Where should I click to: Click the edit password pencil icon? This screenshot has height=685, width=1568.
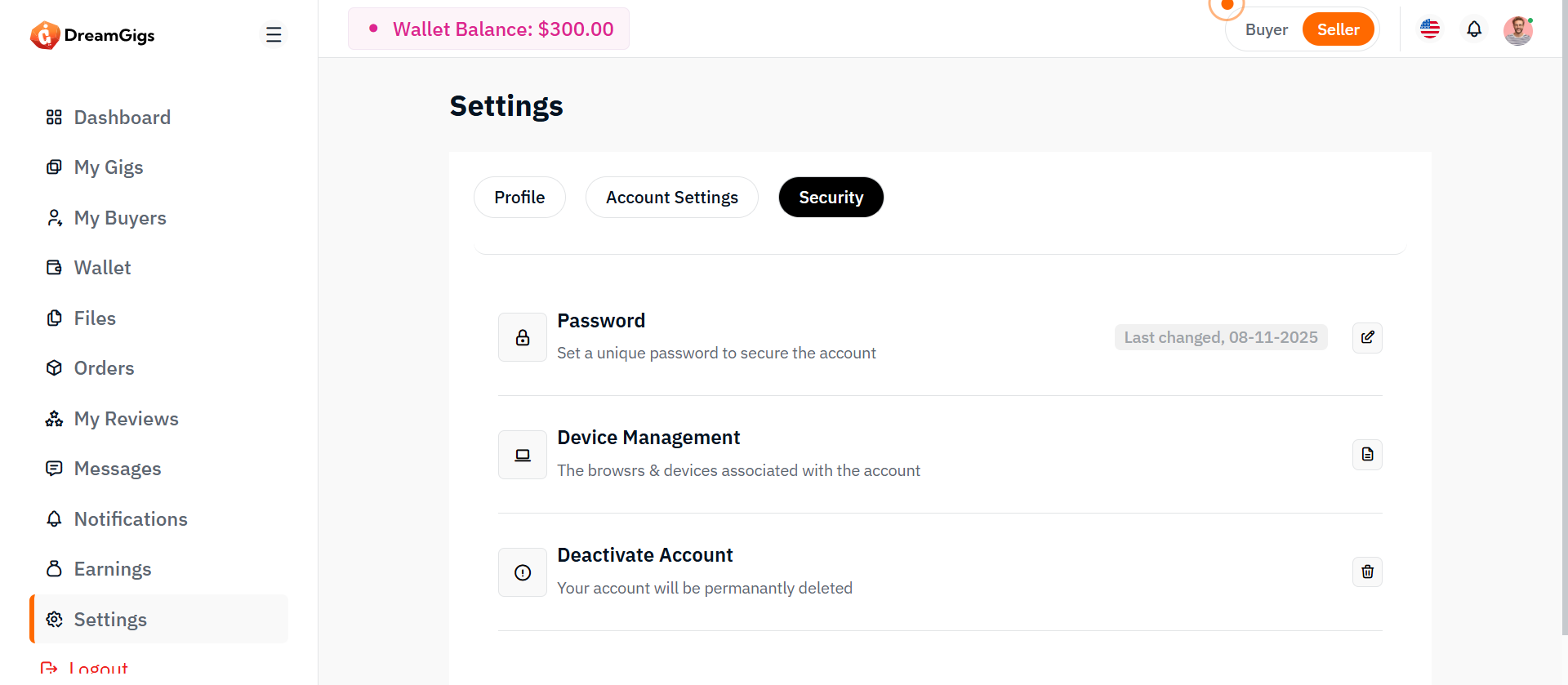click(x=1367, y=337)
